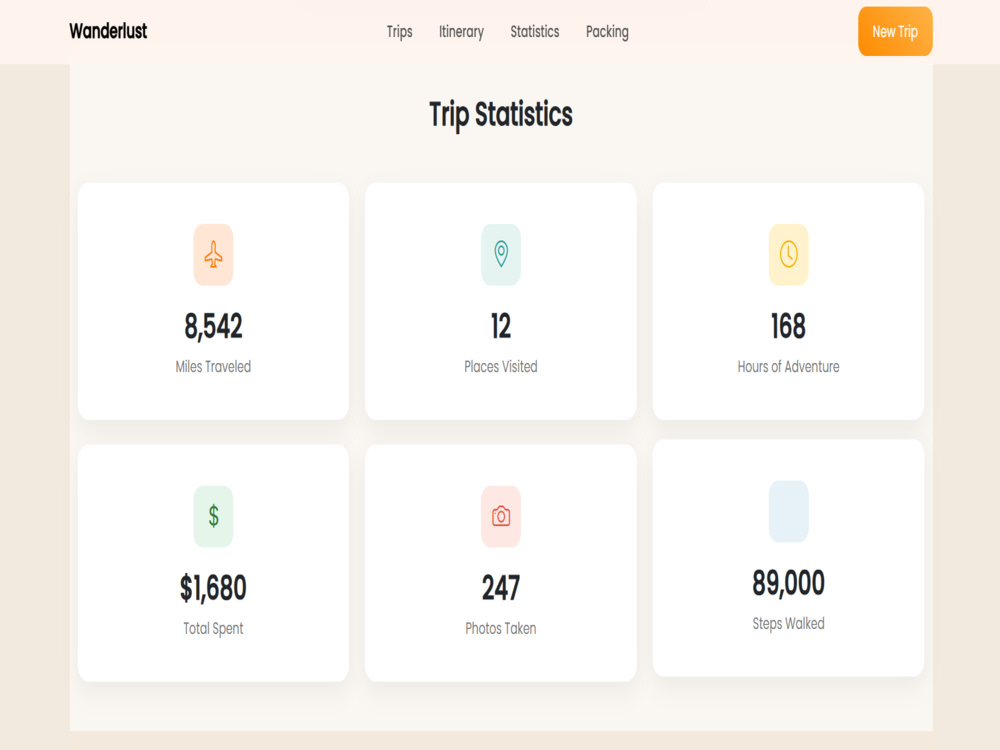
Task: Select the 168 hours value
Action: point(788,326)
